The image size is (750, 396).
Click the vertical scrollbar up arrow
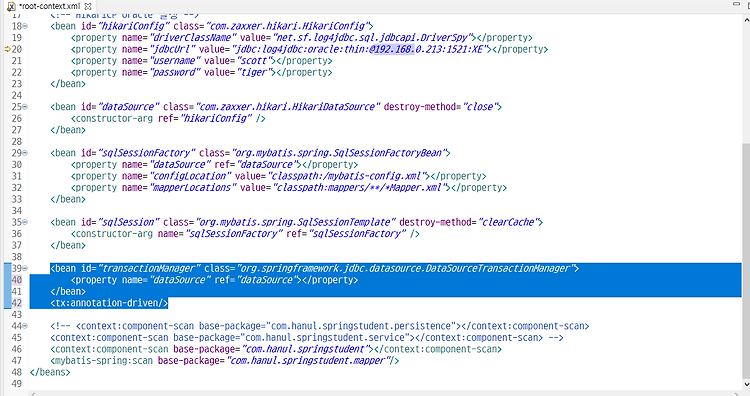pos(746,20)
